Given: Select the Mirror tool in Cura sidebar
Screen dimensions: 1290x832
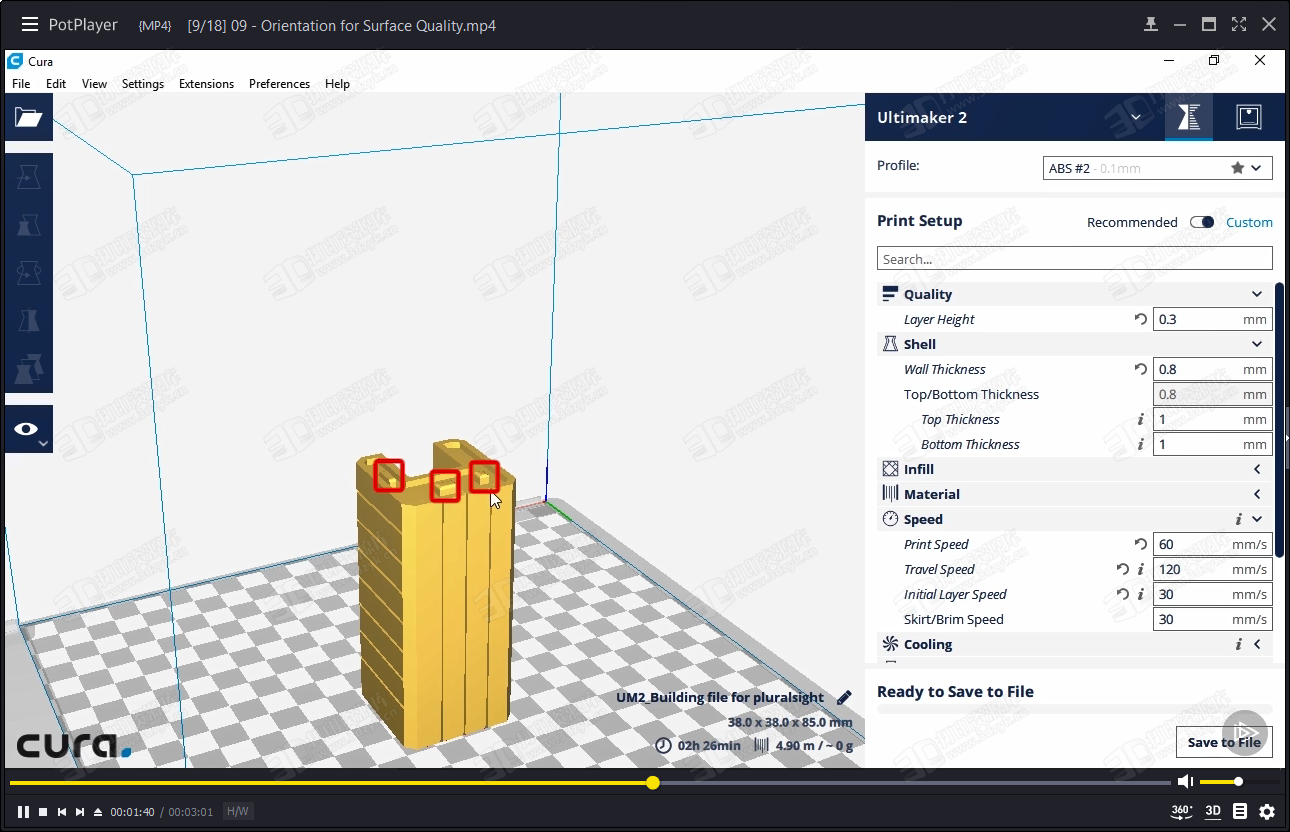Looking at the screenshot, I should (28, 321).
